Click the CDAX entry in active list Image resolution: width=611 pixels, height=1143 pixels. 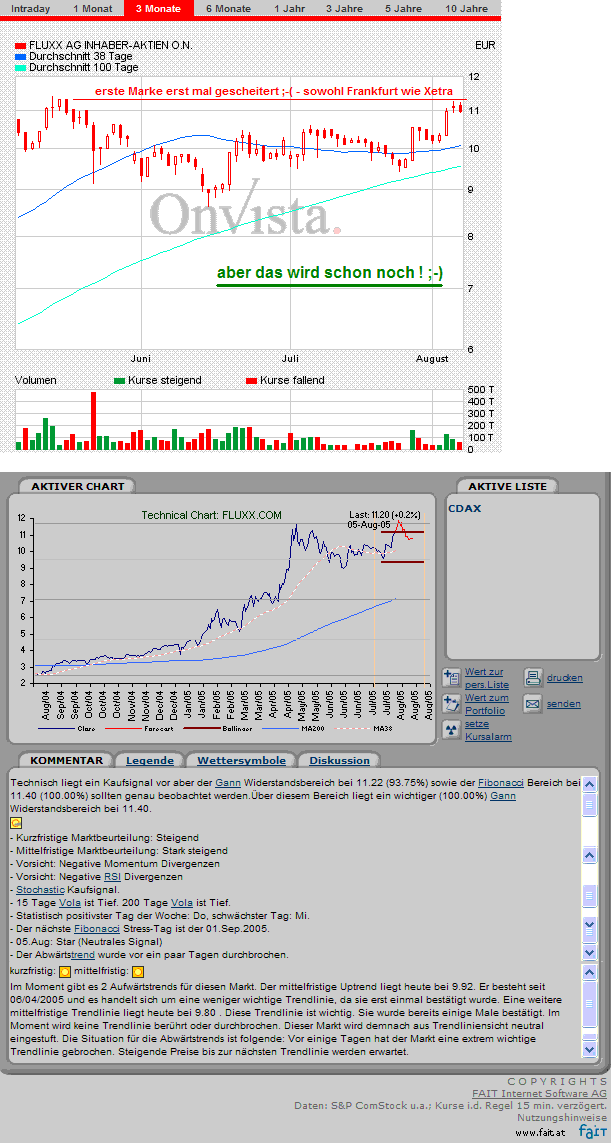point(463,508)
